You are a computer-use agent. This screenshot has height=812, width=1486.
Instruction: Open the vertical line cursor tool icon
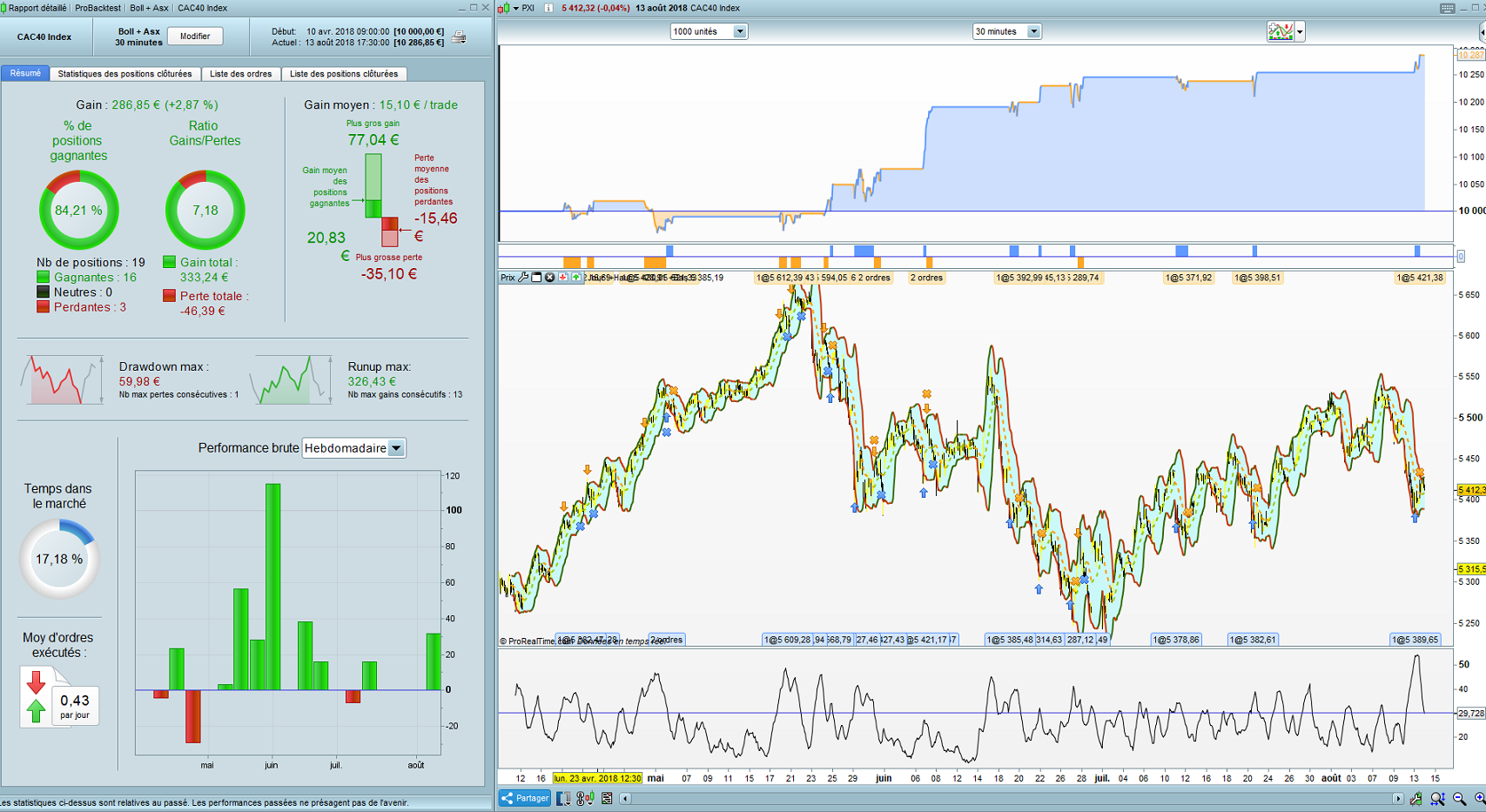pyautogui.click(x=563, y=798)
